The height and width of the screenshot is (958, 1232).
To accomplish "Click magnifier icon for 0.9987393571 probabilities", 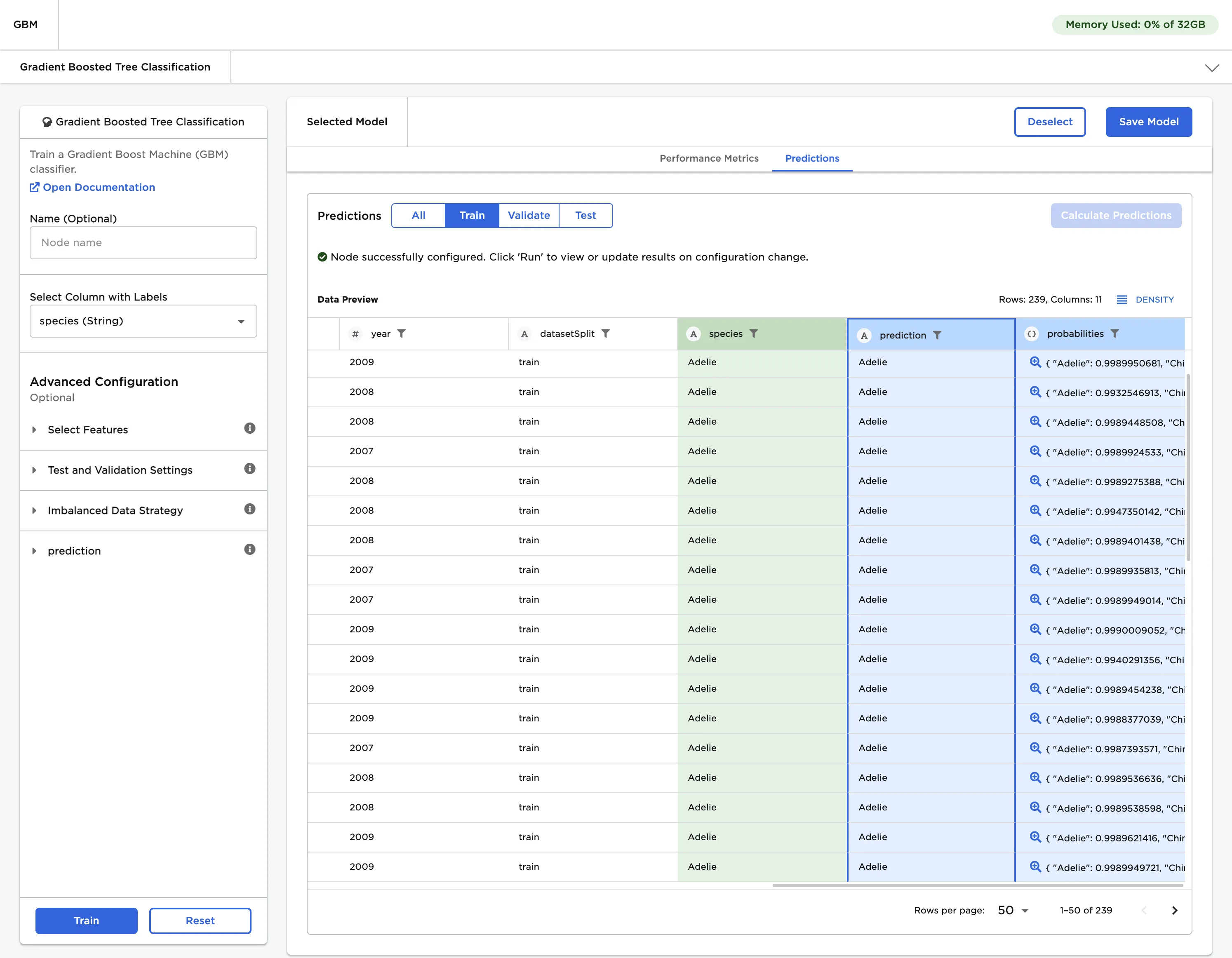I will point(1035,748).
